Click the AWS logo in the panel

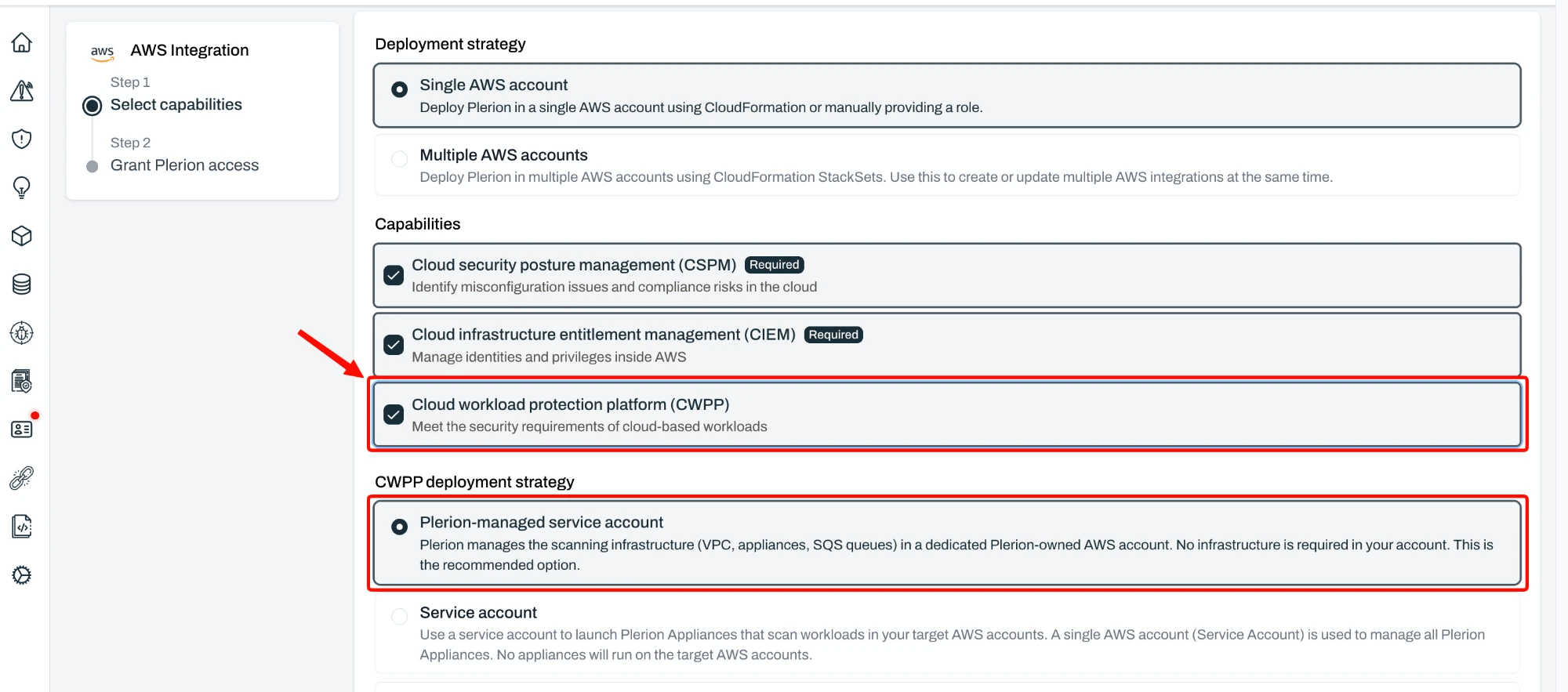(x=102, y=52)
